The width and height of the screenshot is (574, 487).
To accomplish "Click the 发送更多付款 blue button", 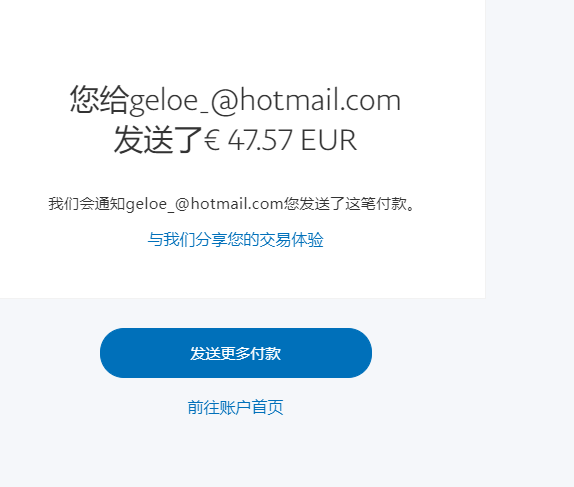I will pos(236,353).
